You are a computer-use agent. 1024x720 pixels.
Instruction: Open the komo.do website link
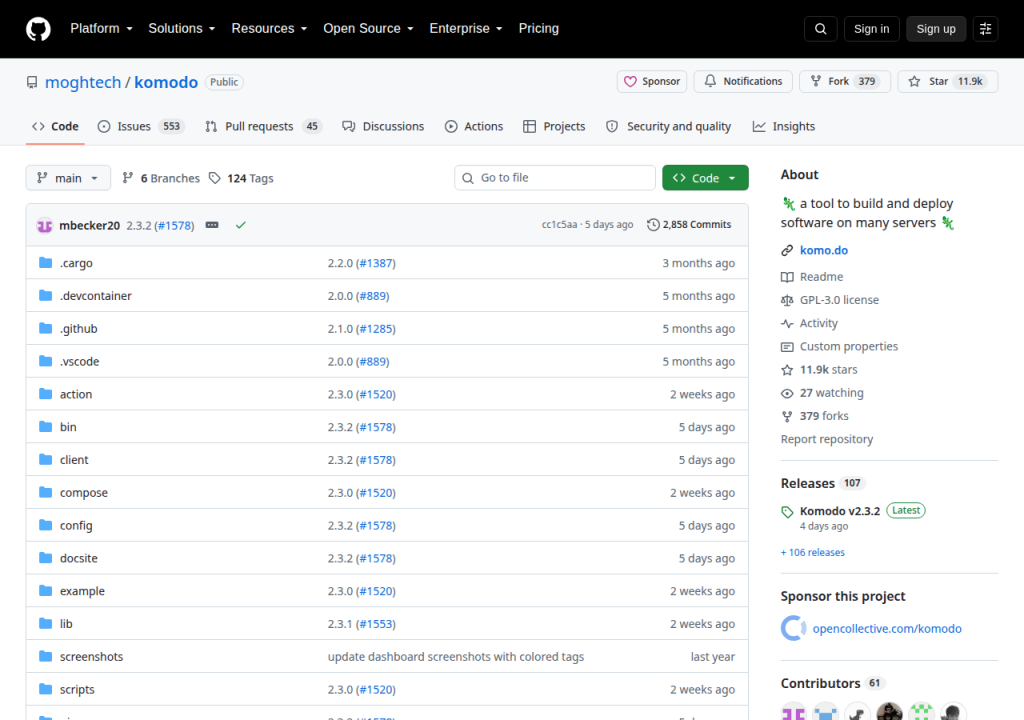(824, 250)
